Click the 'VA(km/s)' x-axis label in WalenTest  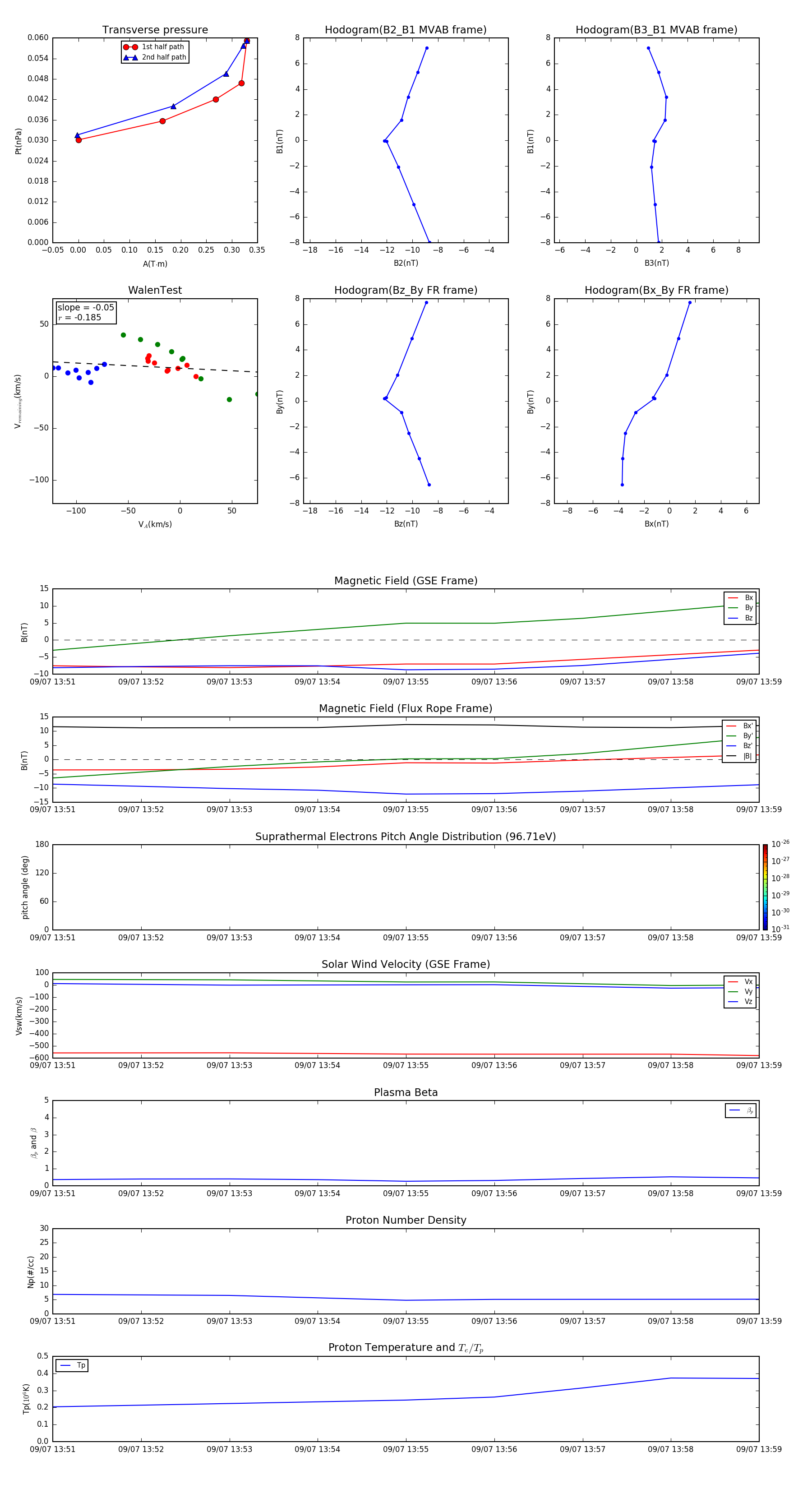[x=155, y=524]
